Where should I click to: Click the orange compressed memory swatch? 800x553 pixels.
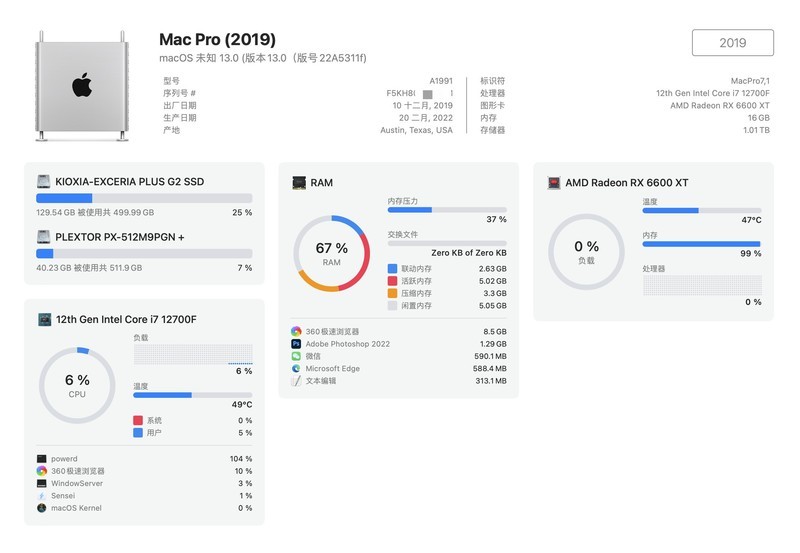[x=392, y=294]
